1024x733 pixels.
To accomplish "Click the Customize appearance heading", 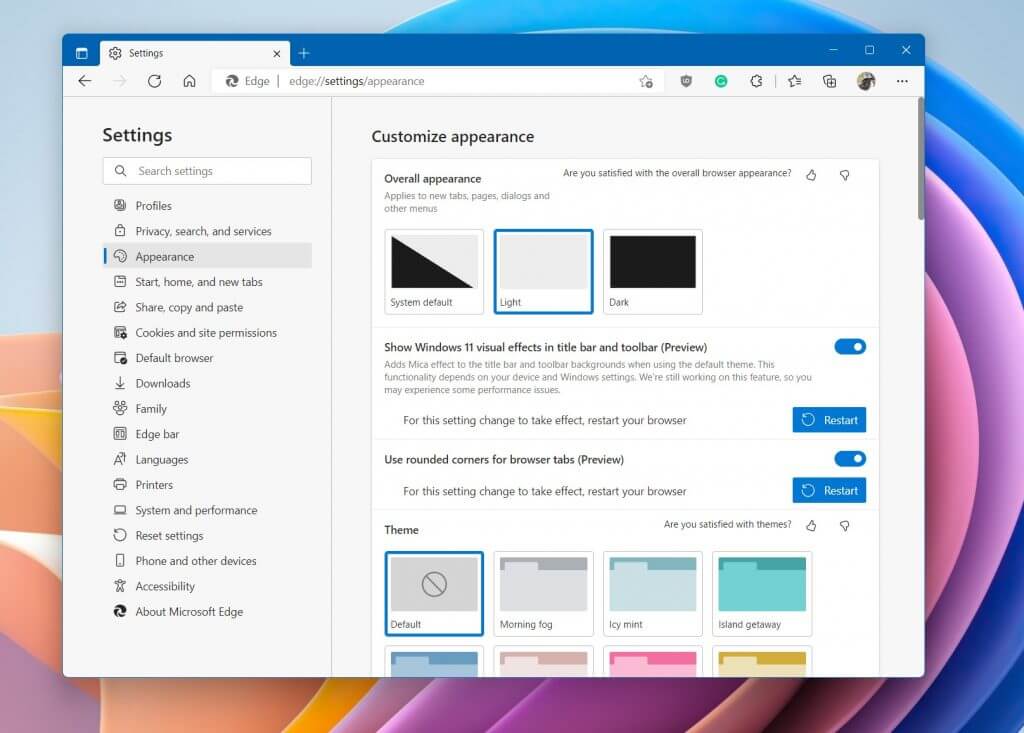I will [453, 137].
